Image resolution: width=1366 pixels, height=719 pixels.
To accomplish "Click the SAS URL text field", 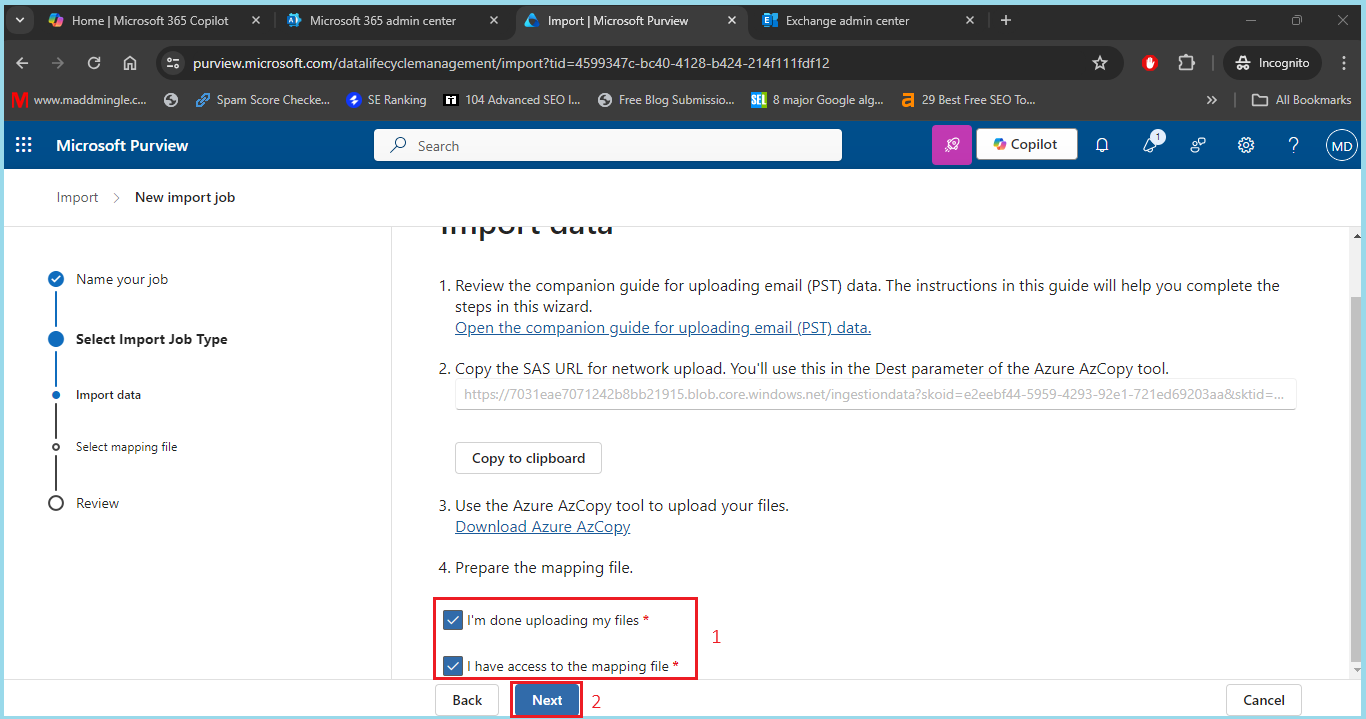I will 876,394.
